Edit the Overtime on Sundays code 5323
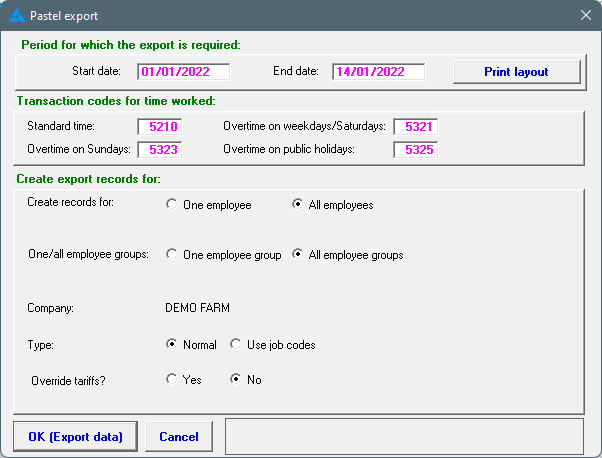This screenshot has height=458, width=602. [x=160, y=150]
